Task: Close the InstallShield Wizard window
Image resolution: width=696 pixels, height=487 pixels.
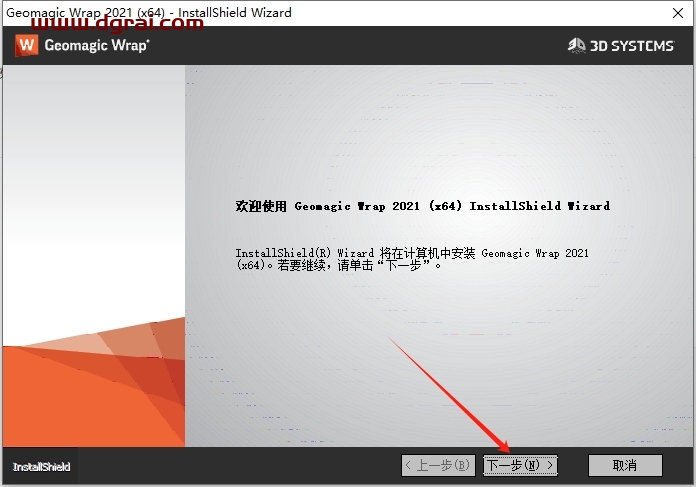Action: click(677, 13)
